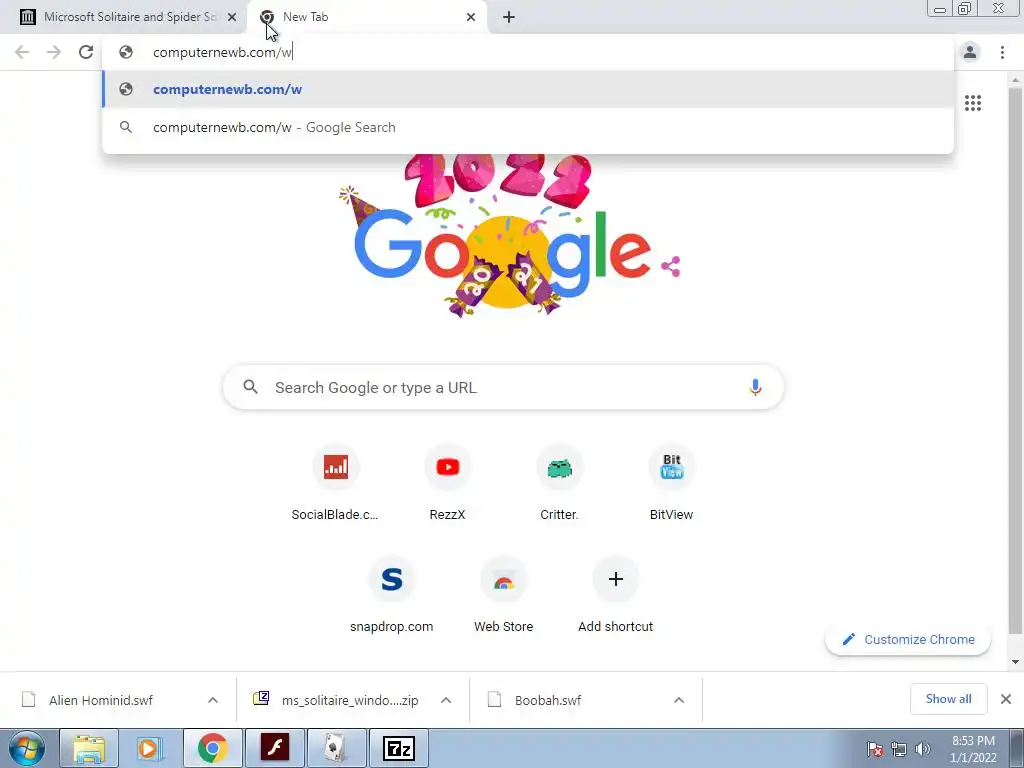This screenshot has height=768, width=1024.
Task: Open the Web Store shortcut
Action: (x=504, y=594)
